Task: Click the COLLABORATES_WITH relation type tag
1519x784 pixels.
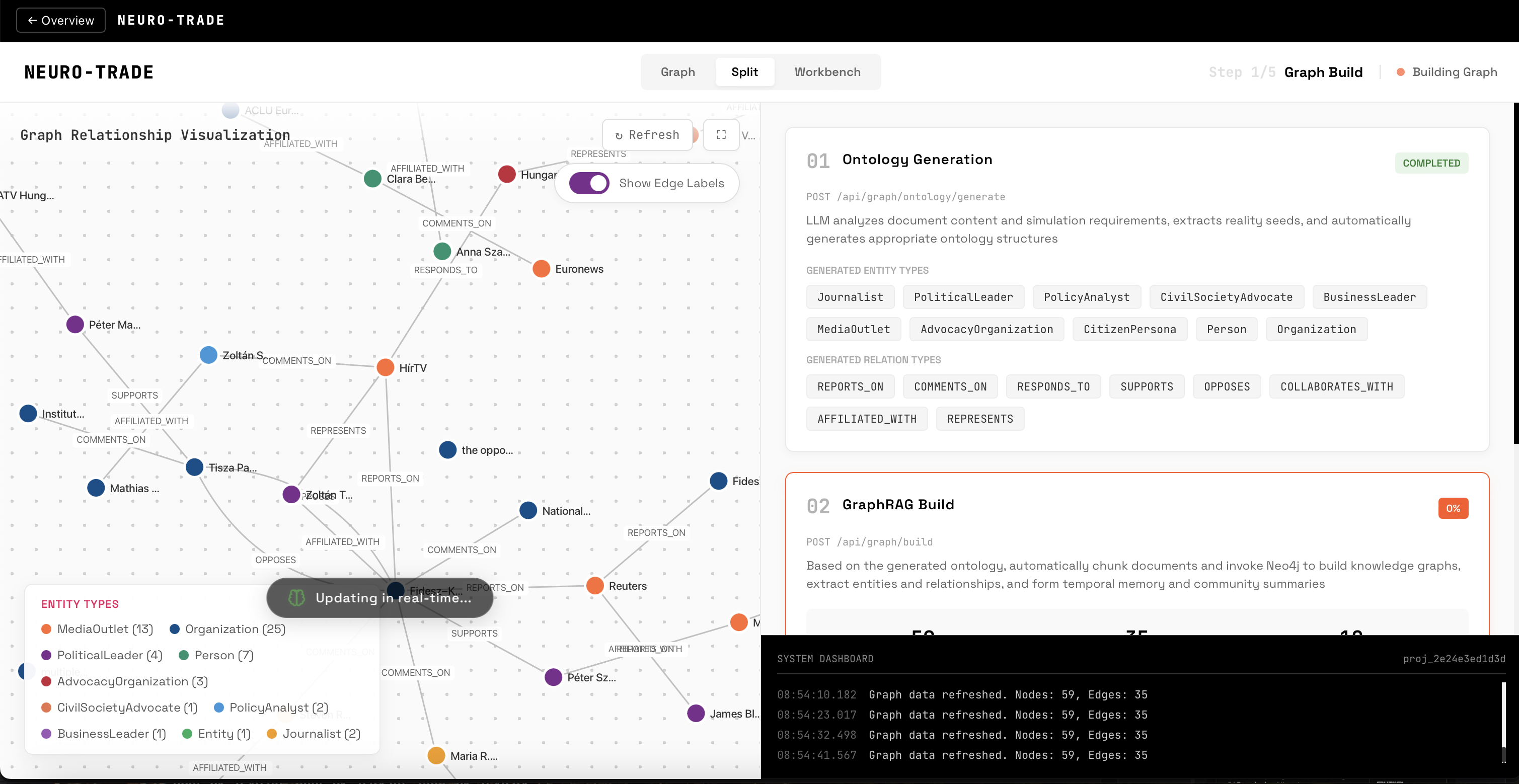Action: [x=1336, y=386]
